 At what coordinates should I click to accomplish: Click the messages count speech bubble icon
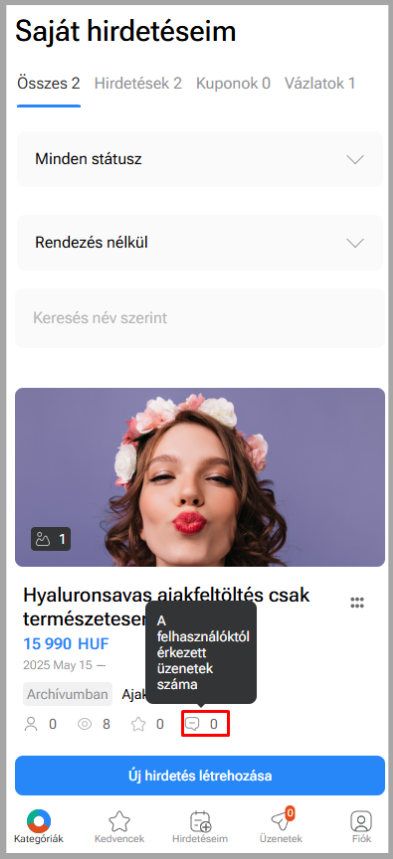(192, 724)
